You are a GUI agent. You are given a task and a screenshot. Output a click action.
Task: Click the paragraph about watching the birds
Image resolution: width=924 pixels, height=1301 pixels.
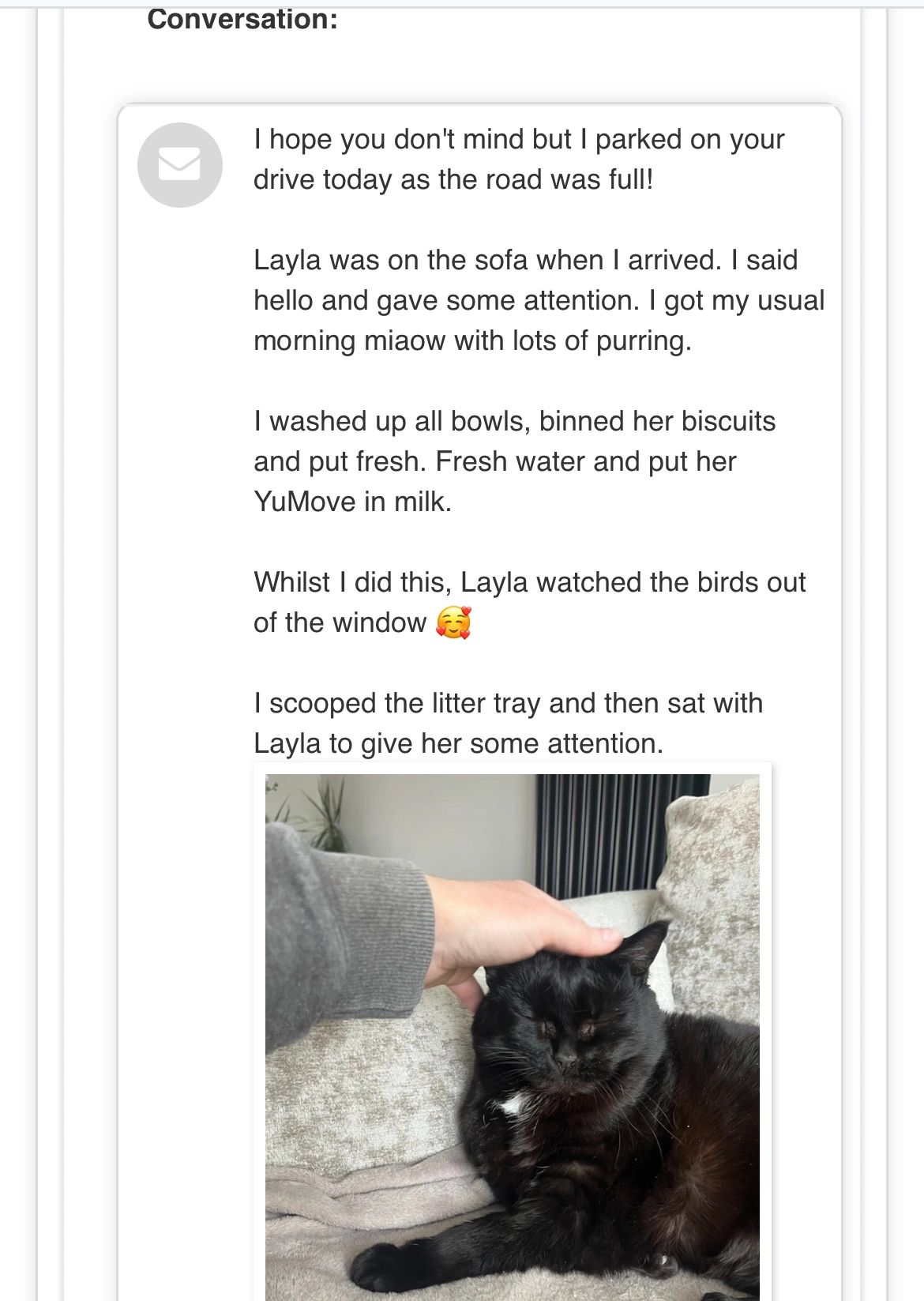click(x=529, y=602)
